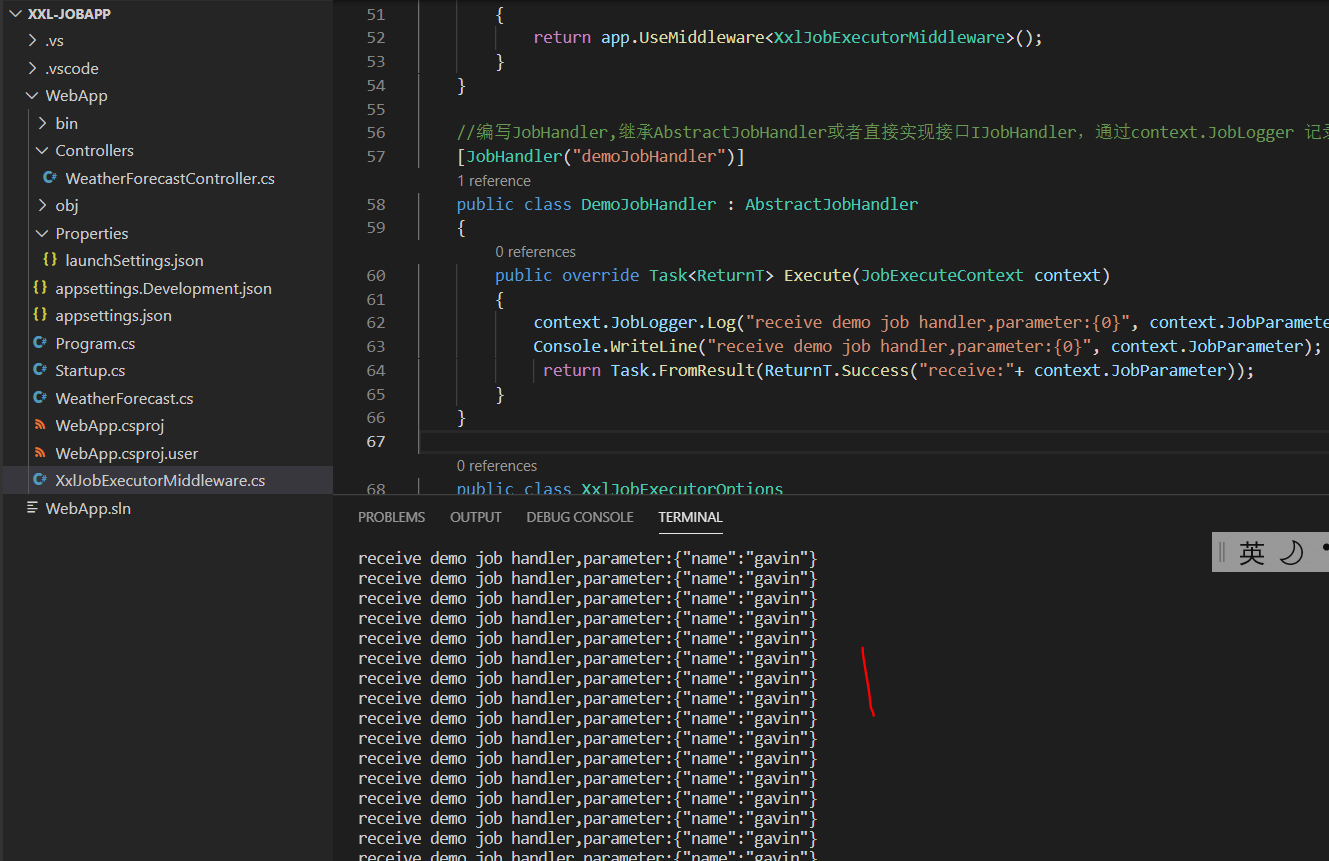Open launchSettings.json file
This screenshot has height=861, width=1329.
pyautogui.click(x=134, y=261)
